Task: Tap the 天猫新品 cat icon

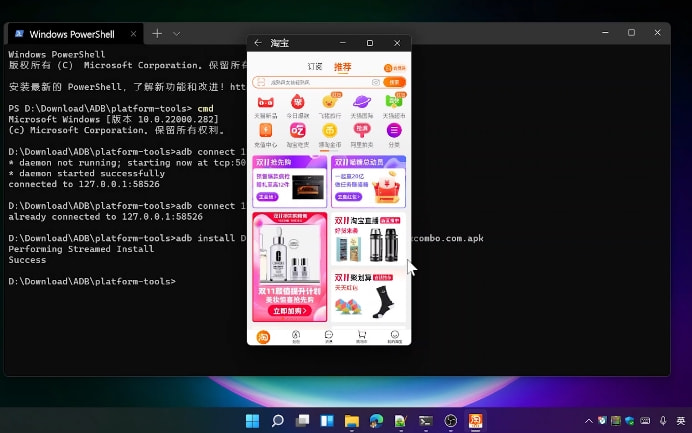Action: (x=265, y=102)
